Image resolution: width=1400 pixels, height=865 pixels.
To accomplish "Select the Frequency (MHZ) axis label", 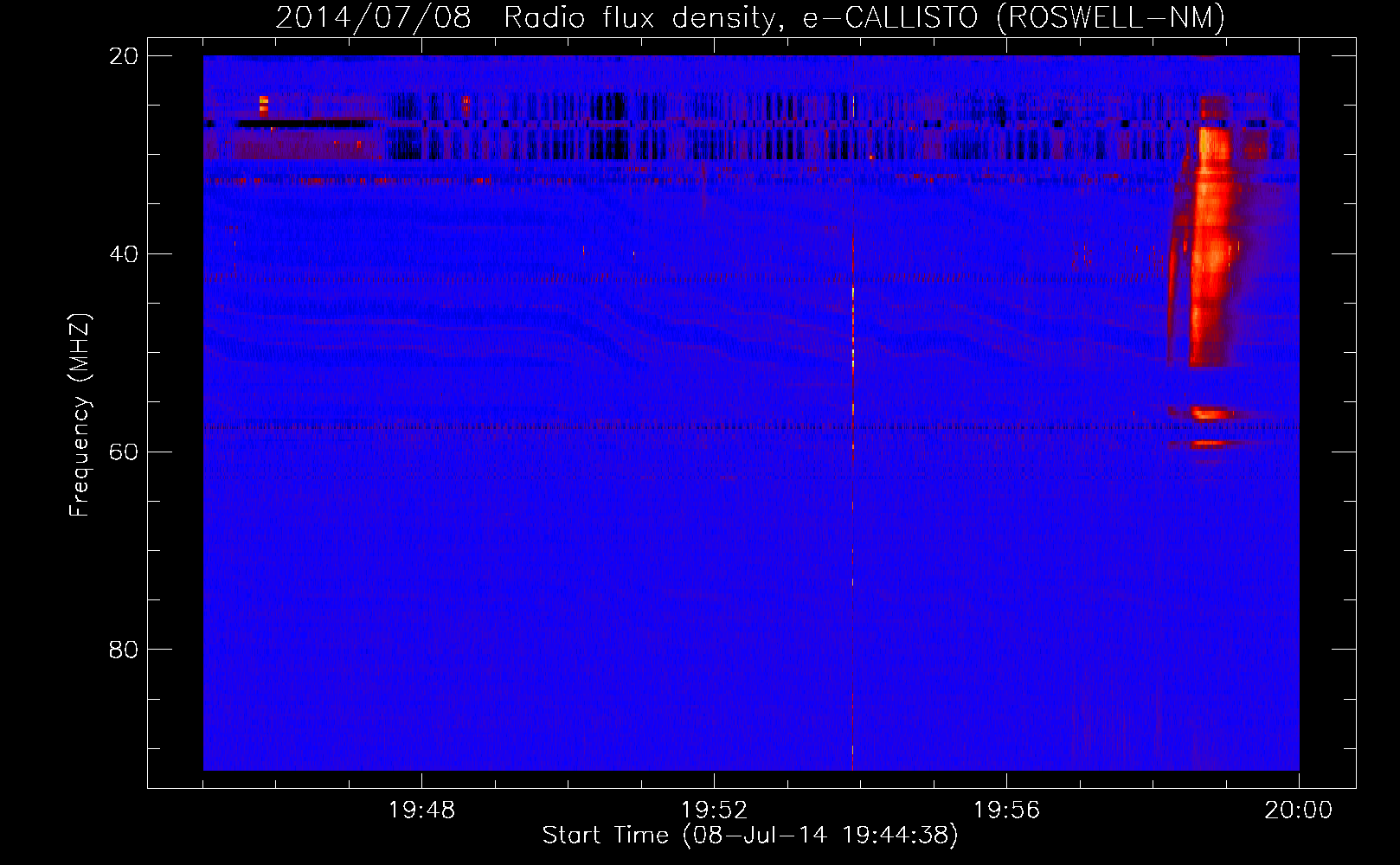I will click(80, 414).
